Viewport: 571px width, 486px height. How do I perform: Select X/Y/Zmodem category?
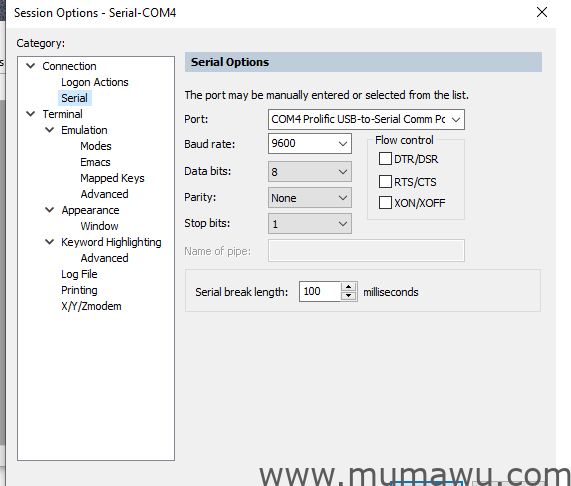click(91, 306)
